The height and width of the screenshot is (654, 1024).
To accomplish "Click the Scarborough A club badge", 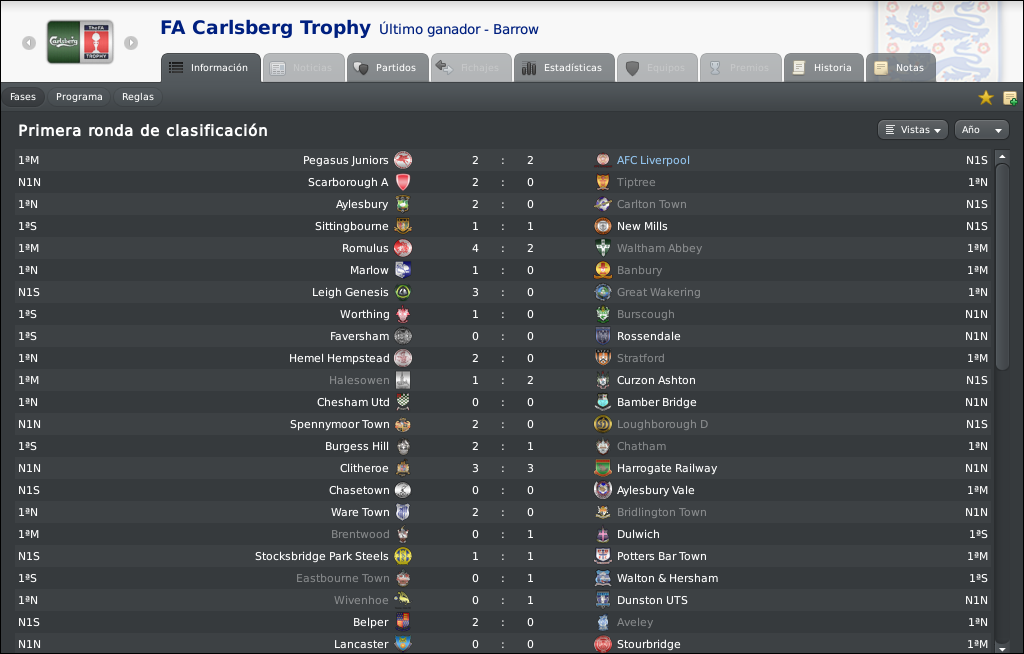I will pyautogui.click(x=403, y=182).
